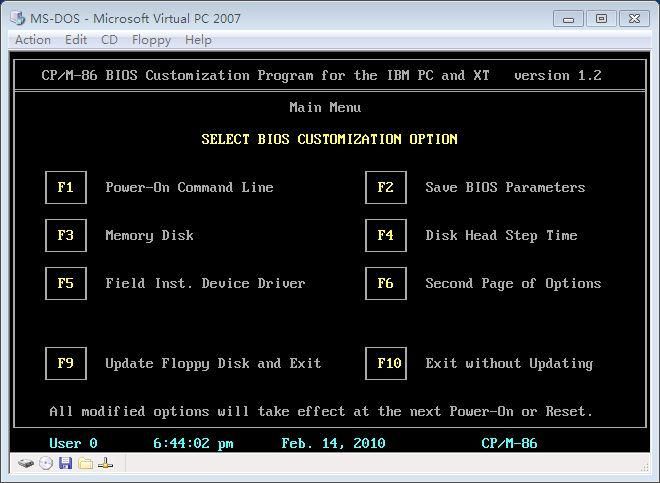This screenshot has width=660, height=483.
Task: Select the F2 key box
Action: (386, 187)
